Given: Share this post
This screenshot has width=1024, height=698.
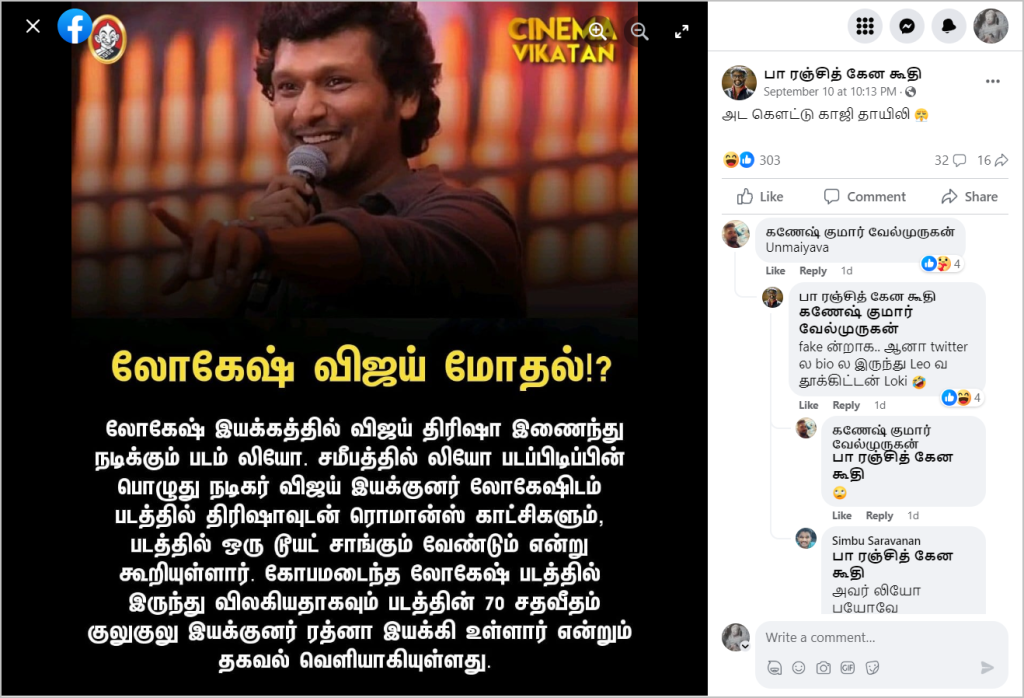Looking at the screenshot, I should point(969,197).
